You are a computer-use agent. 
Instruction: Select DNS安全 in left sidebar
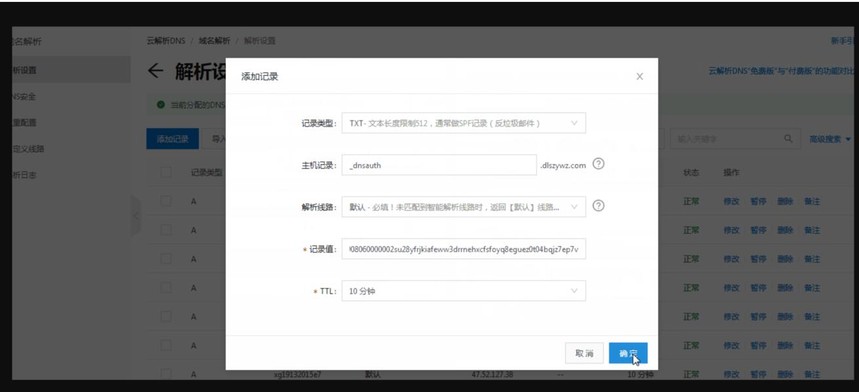click(24, 96)
